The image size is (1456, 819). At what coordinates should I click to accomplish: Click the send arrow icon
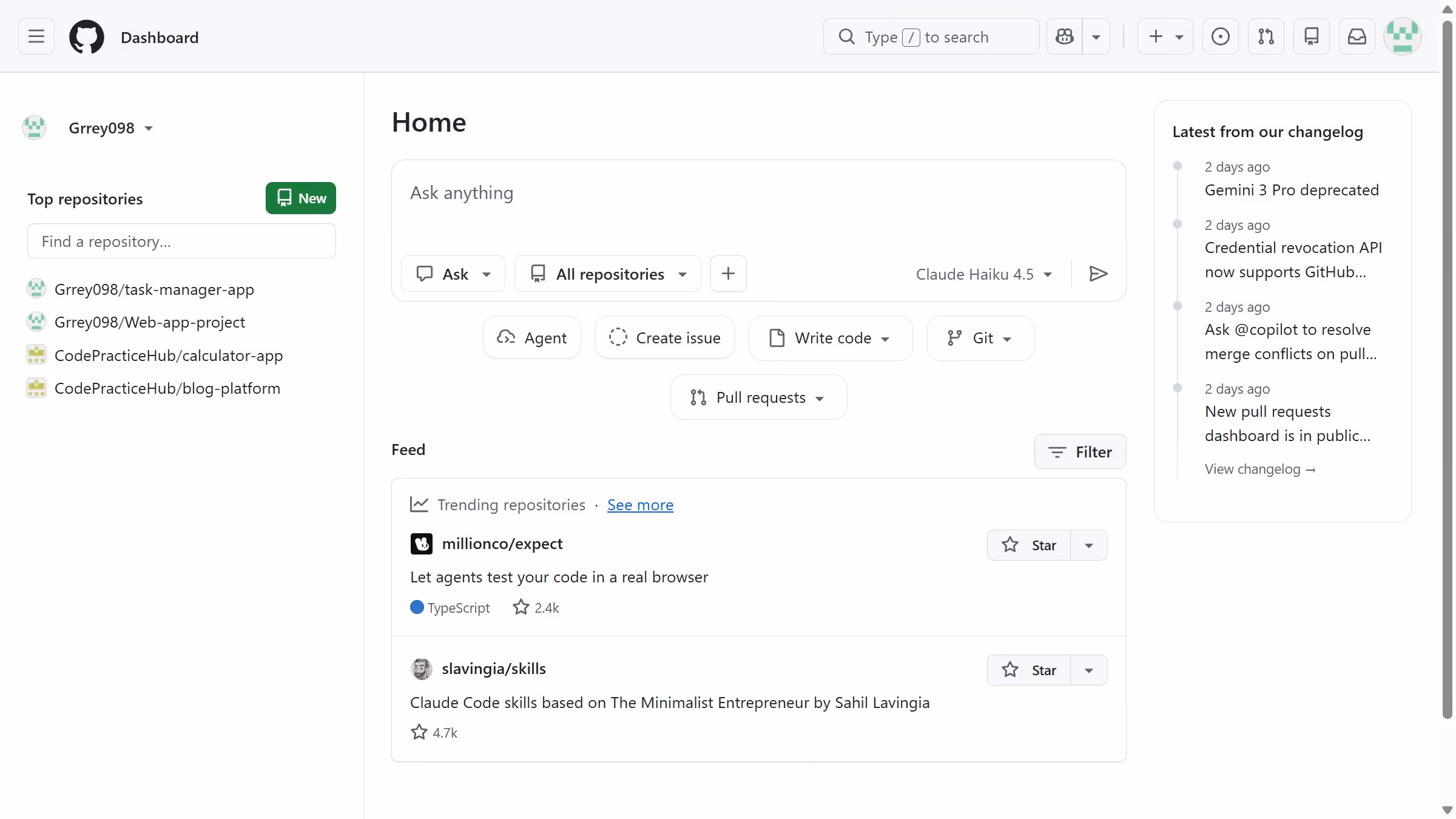1099,274
